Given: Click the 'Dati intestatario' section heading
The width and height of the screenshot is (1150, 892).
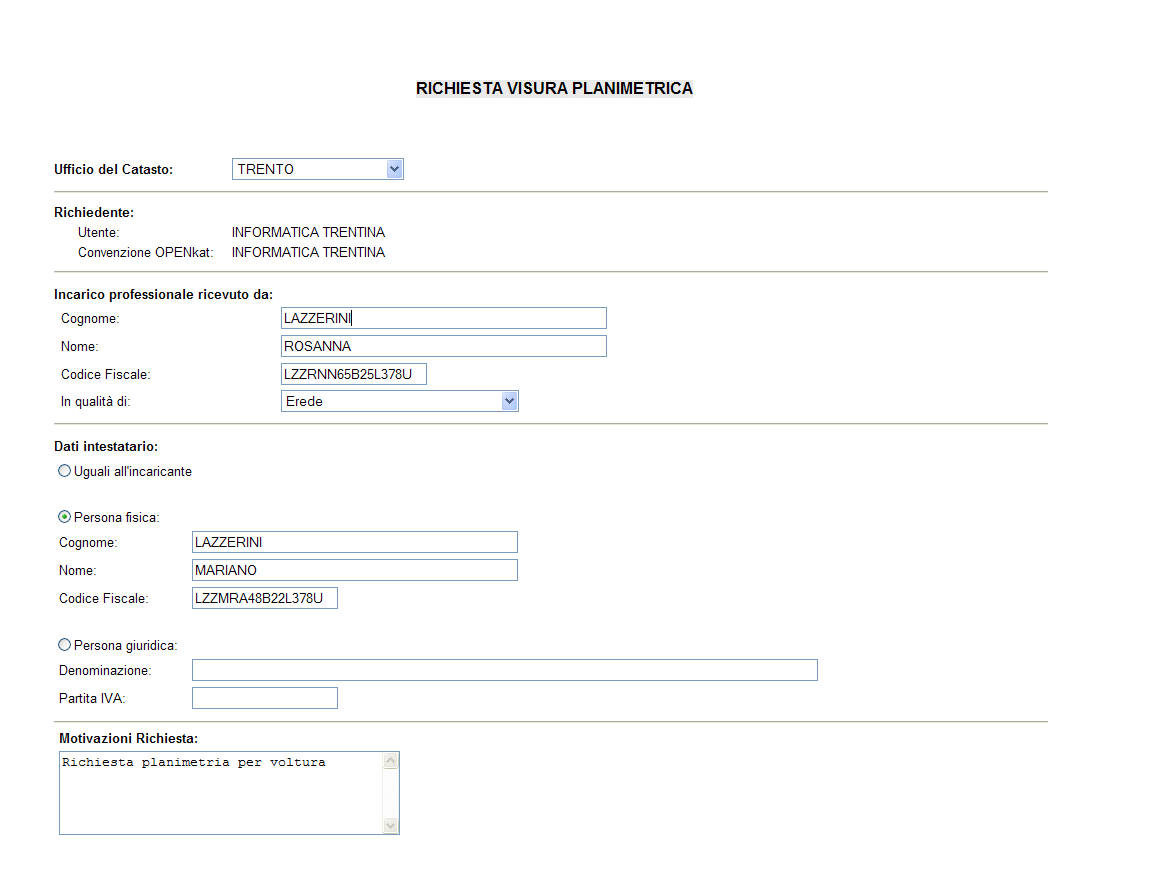Looking at the screenshot, I should [106, 446].
